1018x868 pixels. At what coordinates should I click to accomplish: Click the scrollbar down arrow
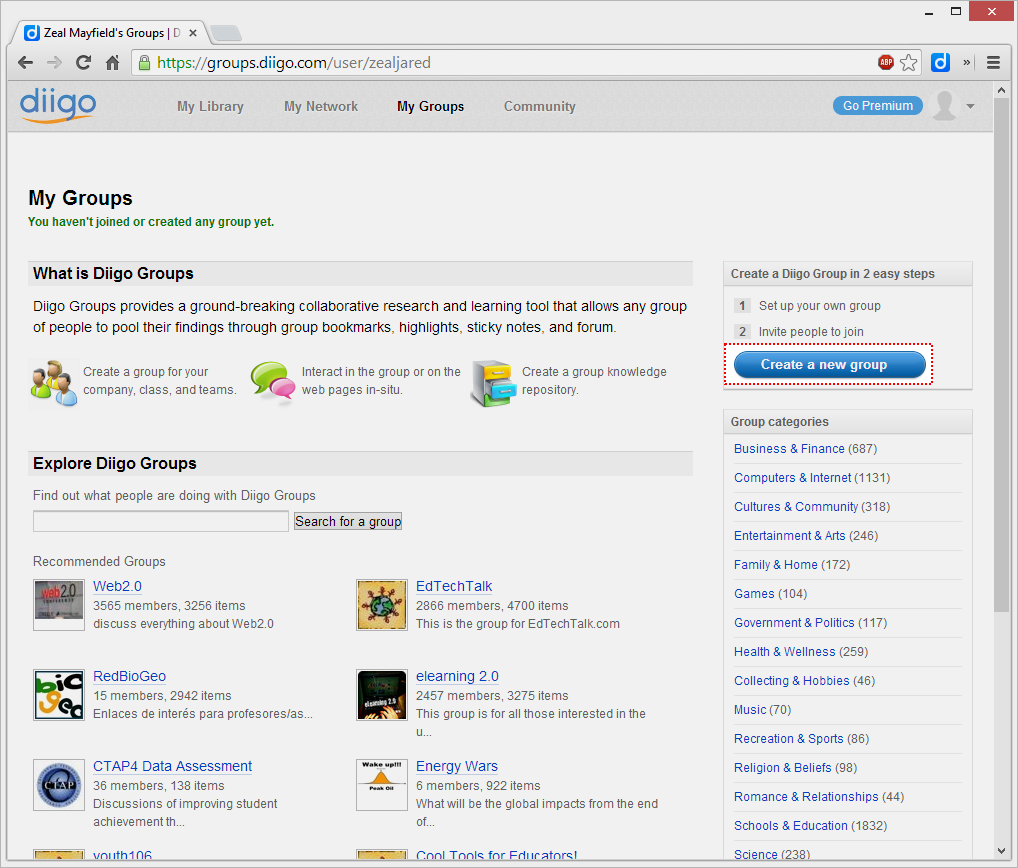[1001, 851]
